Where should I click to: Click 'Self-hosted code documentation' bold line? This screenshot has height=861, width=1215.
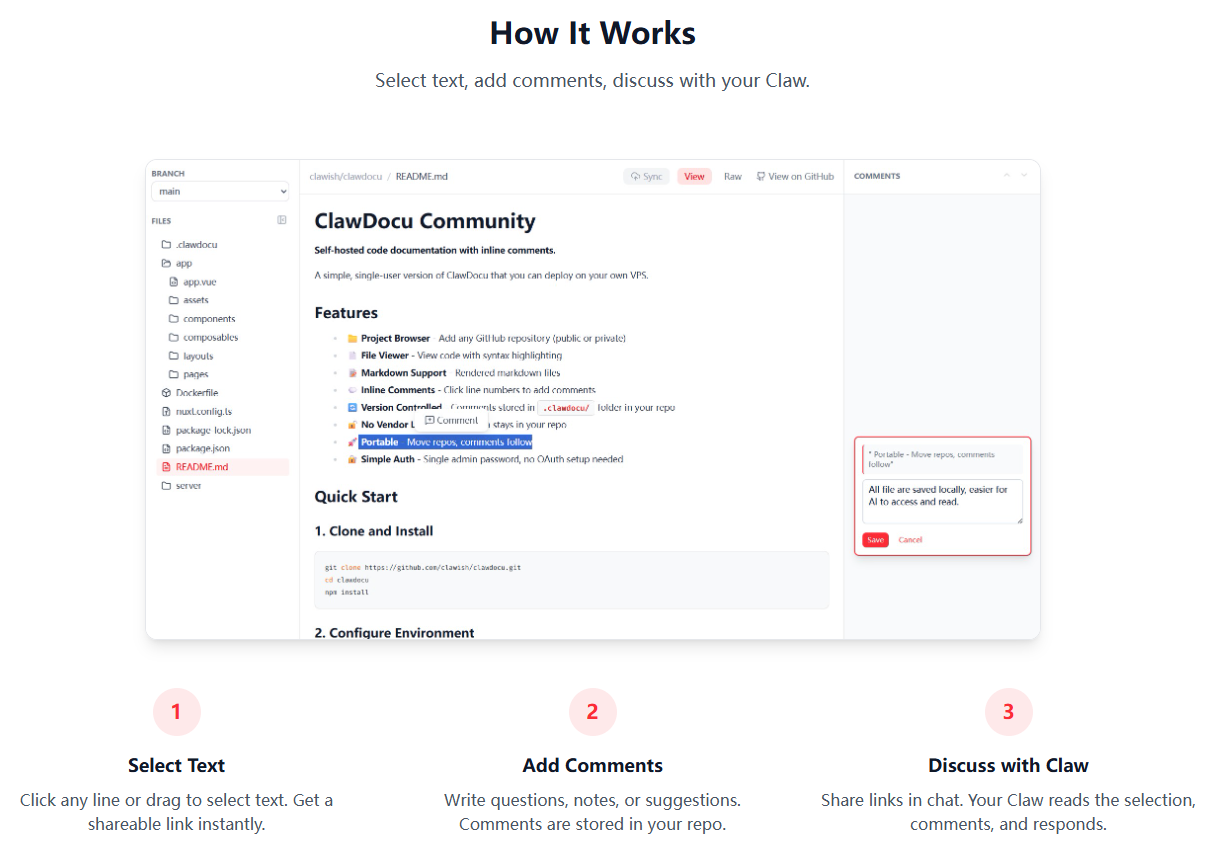pos(435,250)
